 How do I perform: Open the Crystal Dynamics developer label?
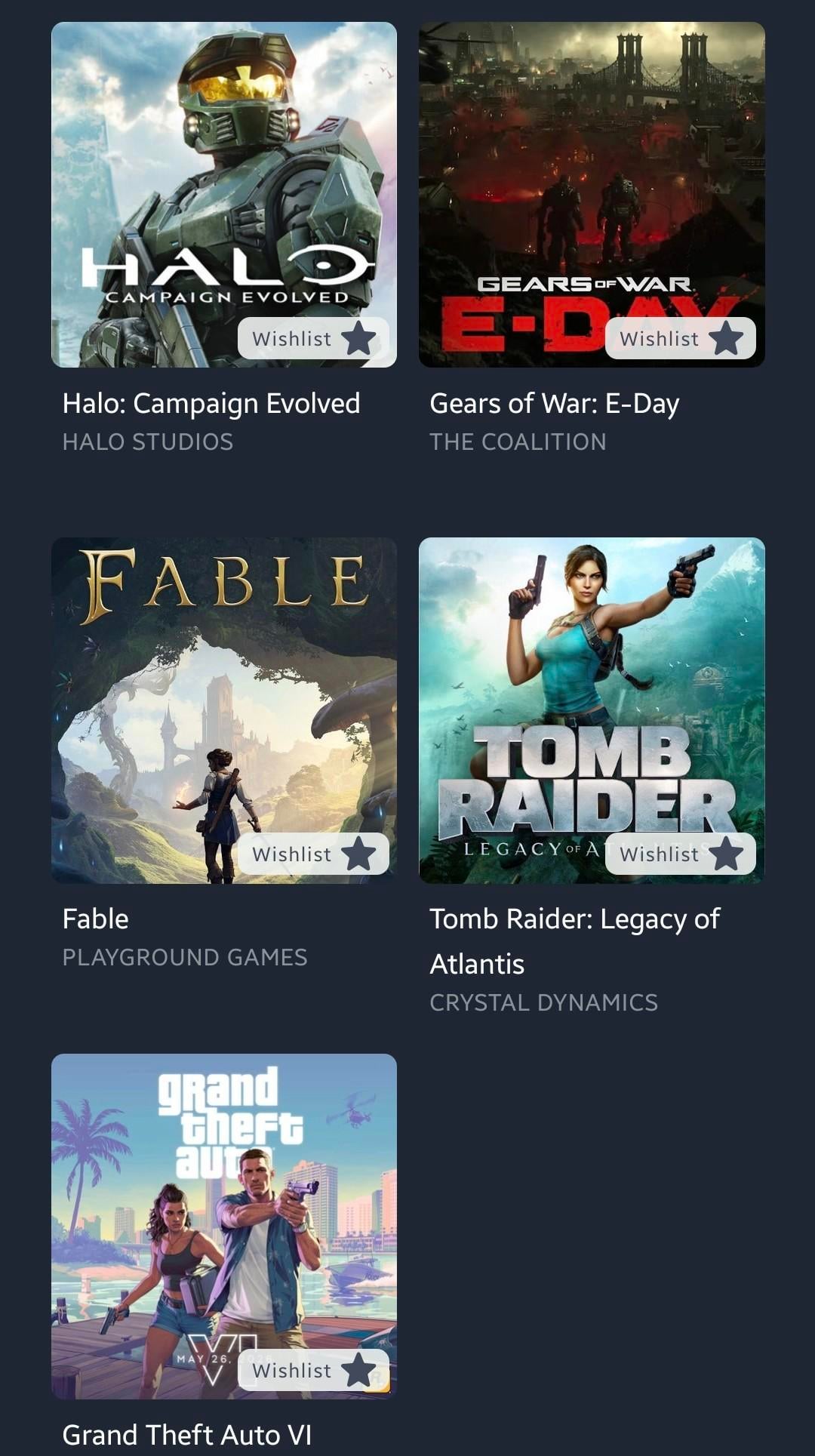tap(544, 1002)
